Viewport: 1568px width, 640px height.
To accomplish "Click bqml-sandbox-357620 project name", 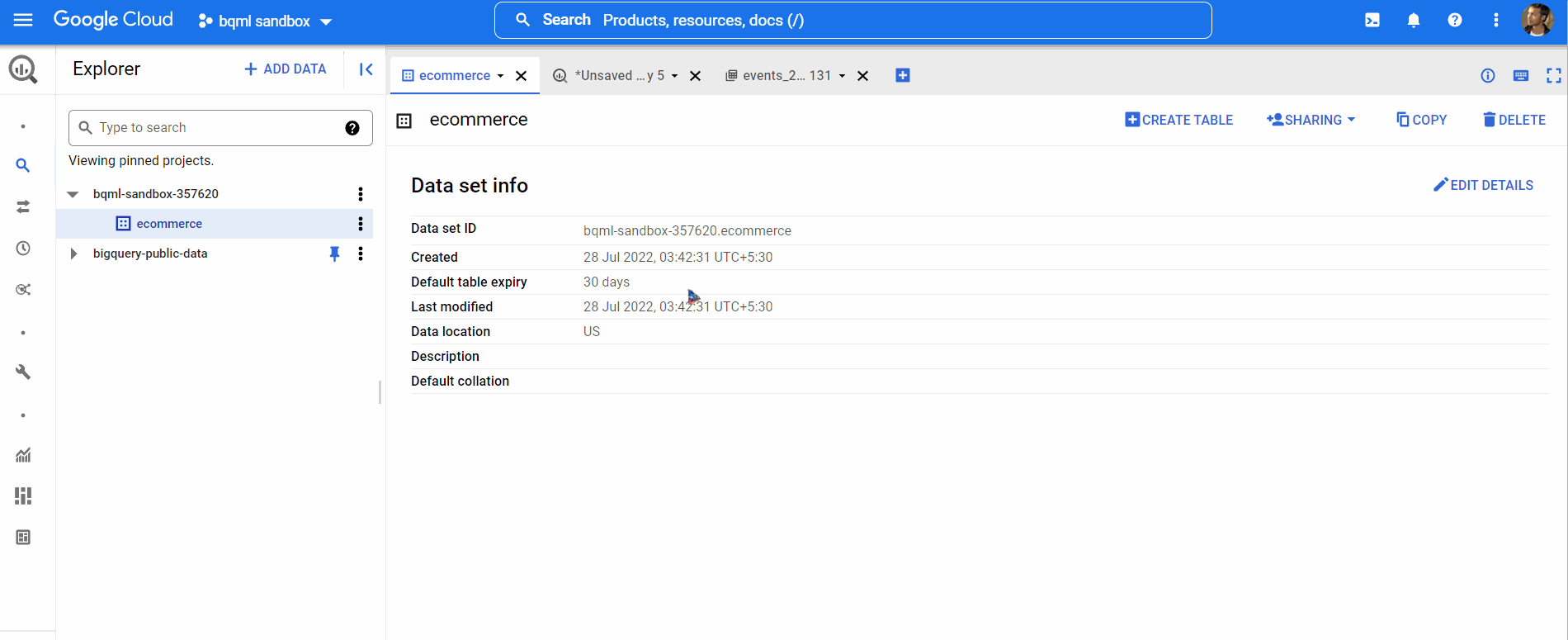I will coord(156,194).
